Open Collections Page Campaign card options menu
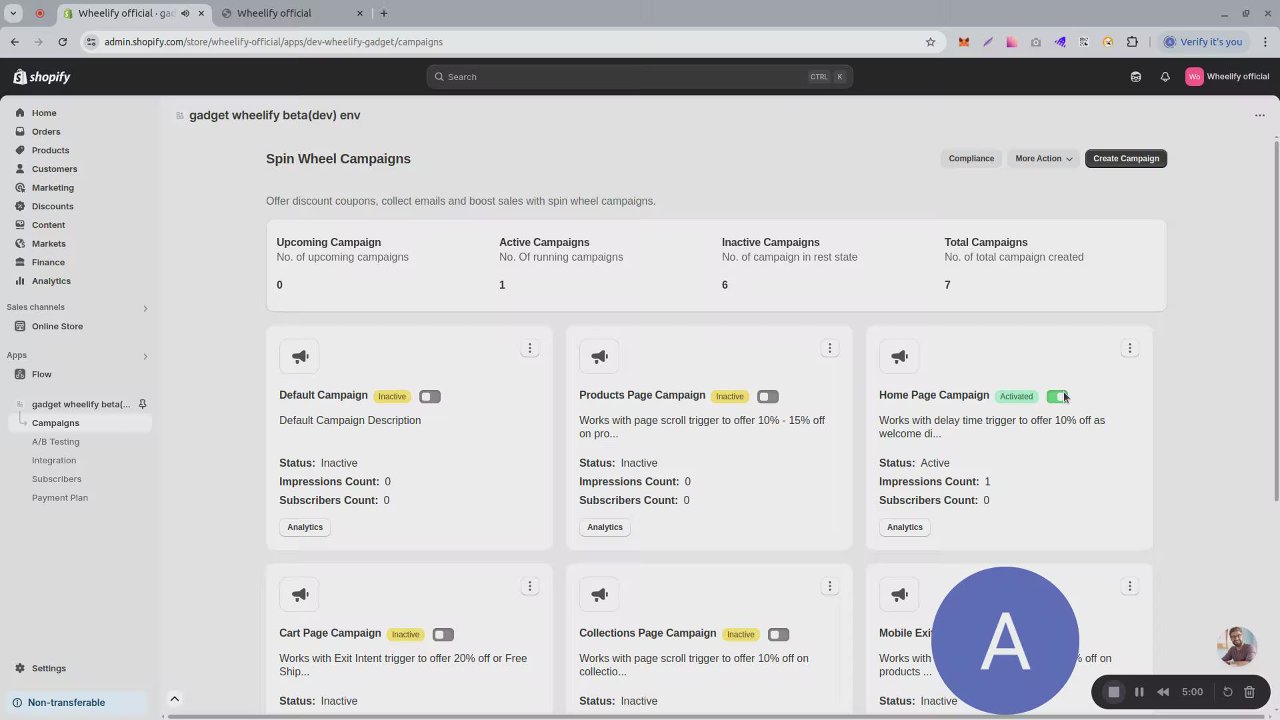Screen dimensions: 1280x720 (830, 586)
